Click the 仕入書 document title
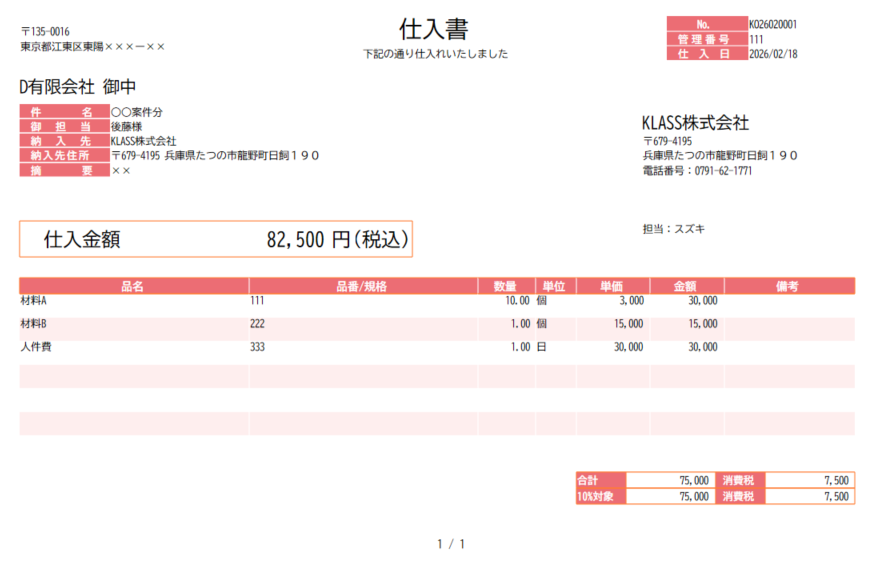 point(434,28)
